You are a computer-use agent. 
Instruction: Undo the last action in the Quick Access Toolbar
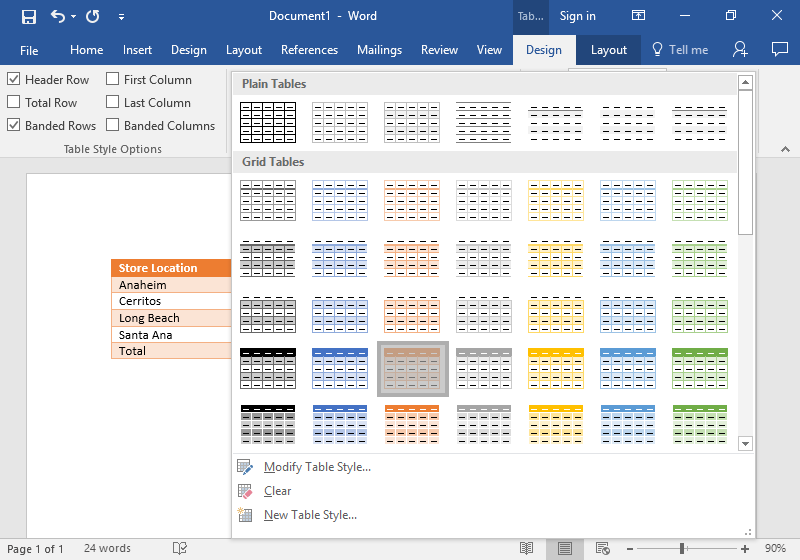[58, 16]
